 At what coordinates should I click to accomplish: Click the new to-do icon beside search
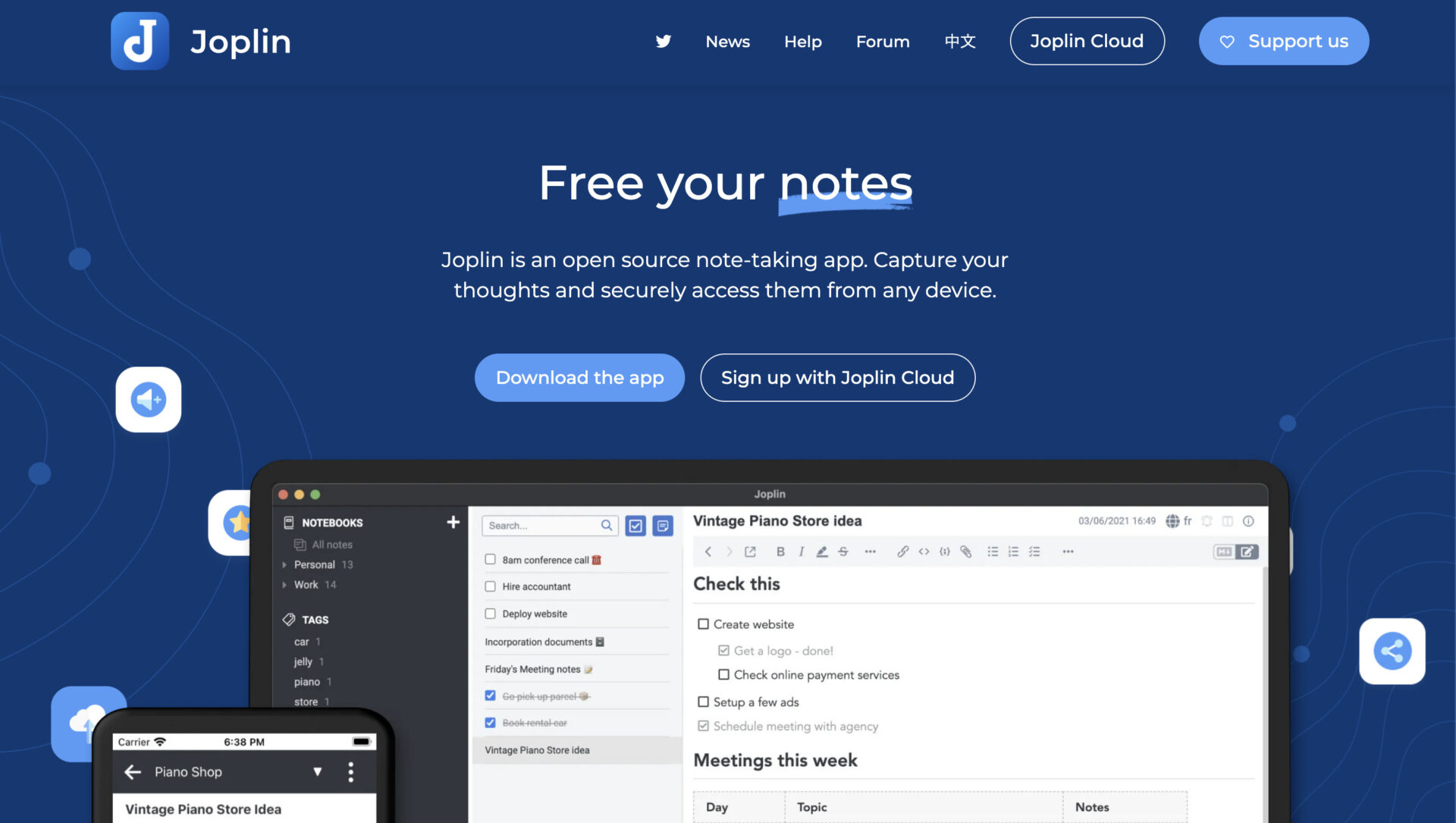click(x=635, y=526)
